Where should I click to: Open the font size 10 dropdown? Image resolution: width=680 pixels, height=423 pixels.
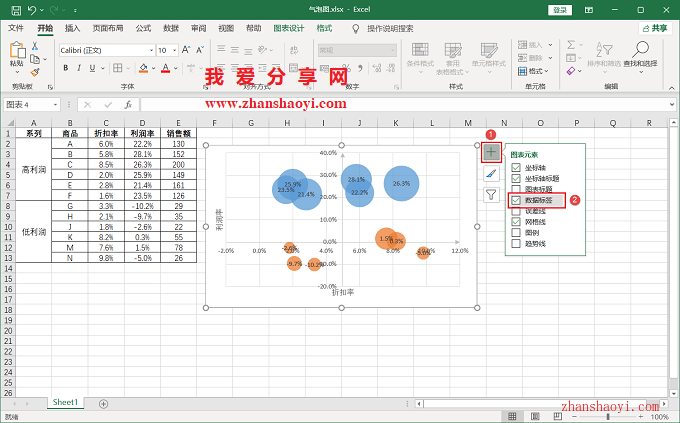(x=174, y=50)
